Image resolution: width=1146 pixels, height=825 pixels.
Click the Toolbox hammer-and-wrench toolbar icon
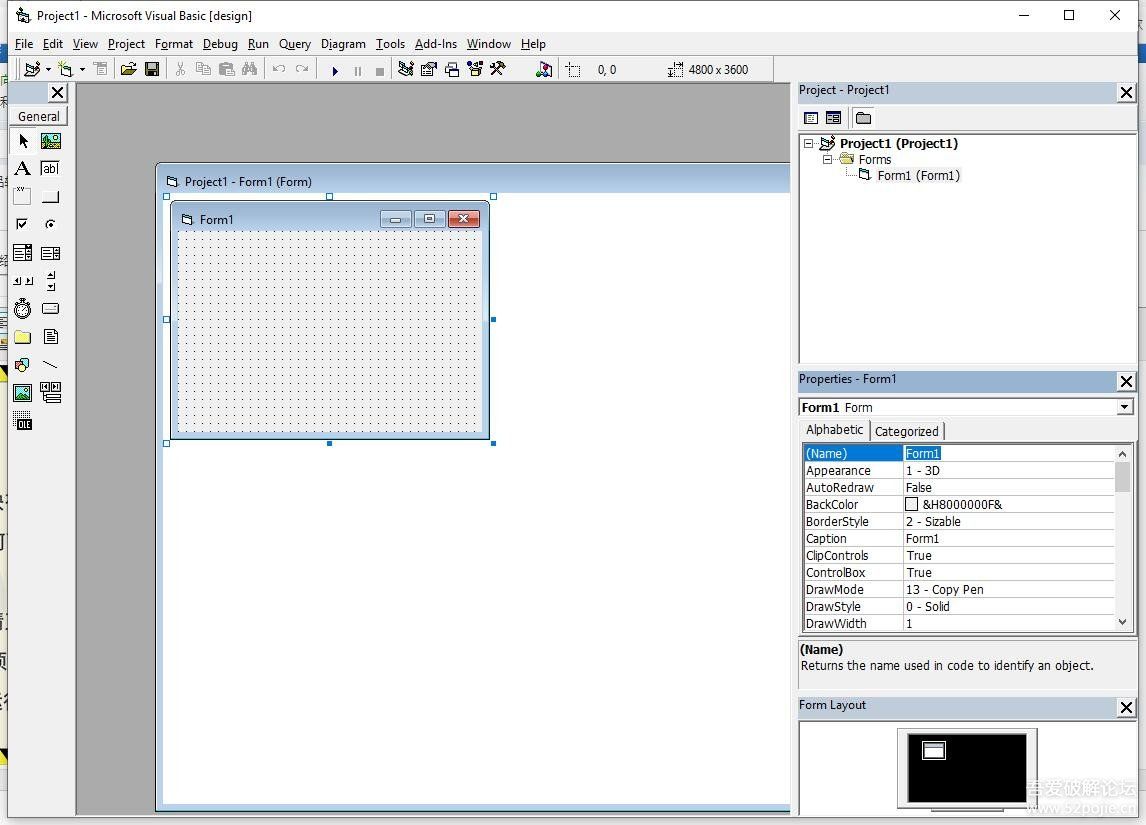(498, 69)
